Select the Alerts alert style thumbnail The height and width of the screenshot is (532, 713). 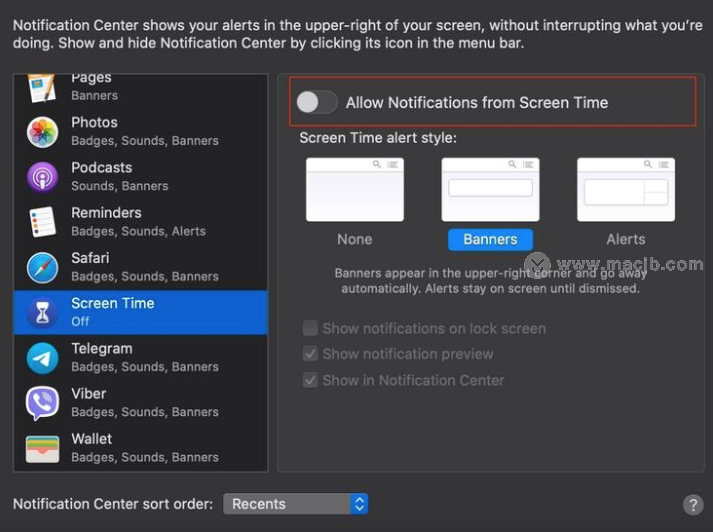pyautogui.click(x=626, y=190)
